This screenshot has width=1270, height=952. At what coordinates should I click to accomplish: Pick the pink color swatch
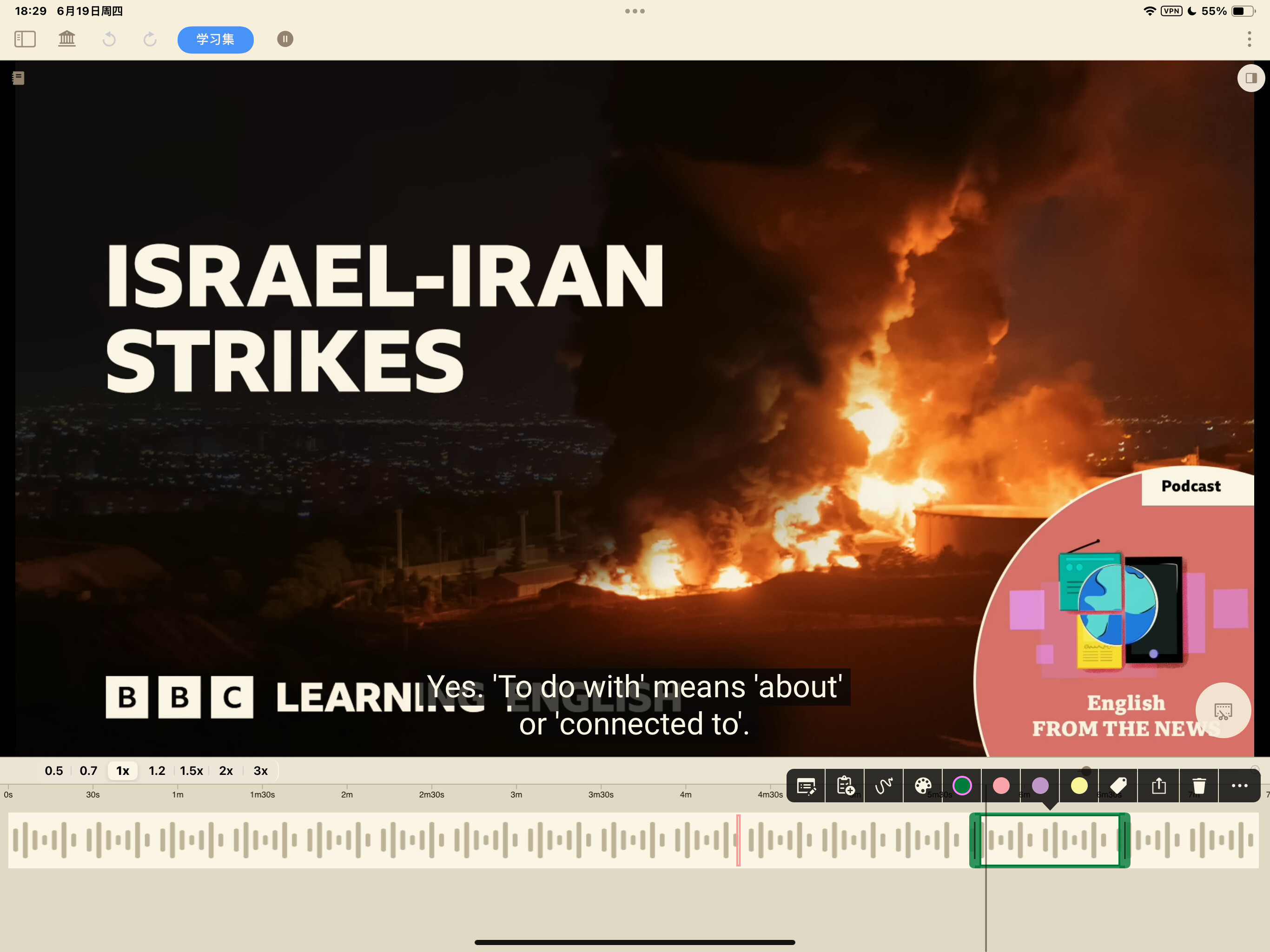1001,786
